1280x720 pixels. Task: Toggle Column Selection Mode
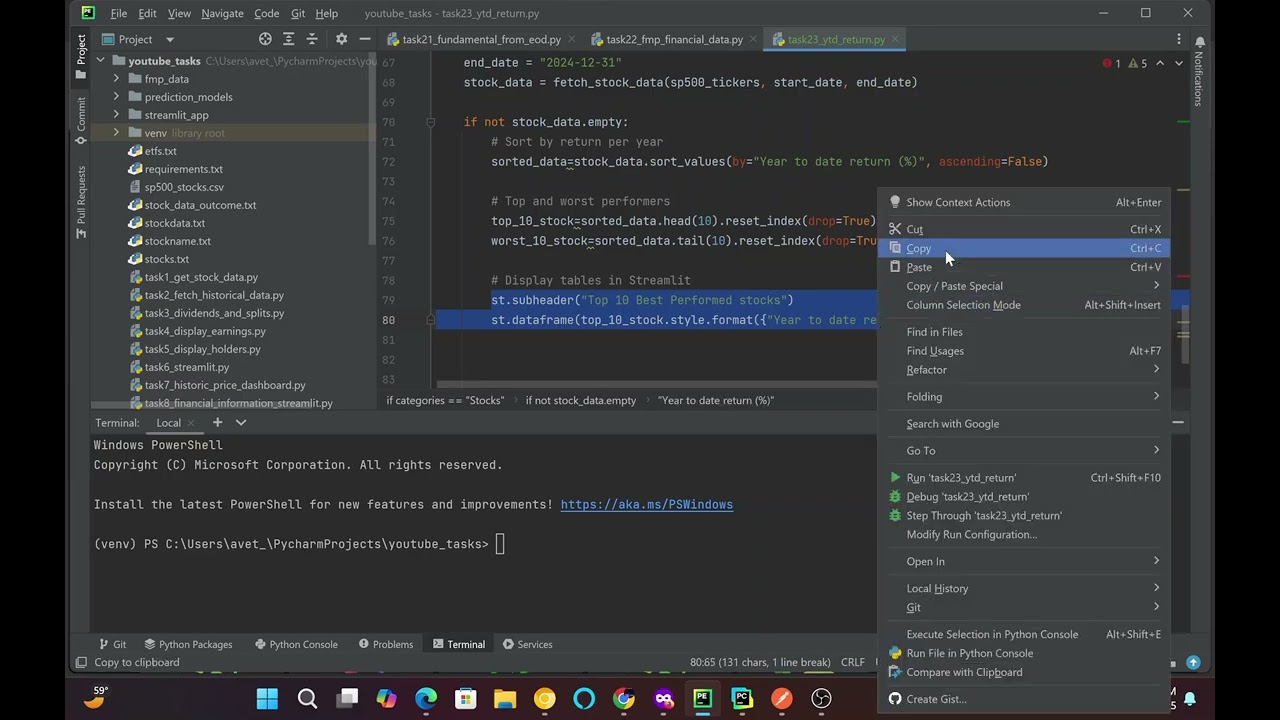coord(1024,305)
